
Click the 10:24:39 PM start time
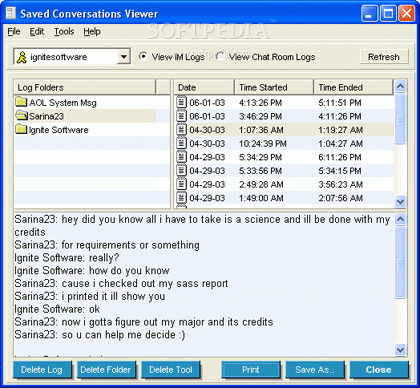tap(263, 144)
